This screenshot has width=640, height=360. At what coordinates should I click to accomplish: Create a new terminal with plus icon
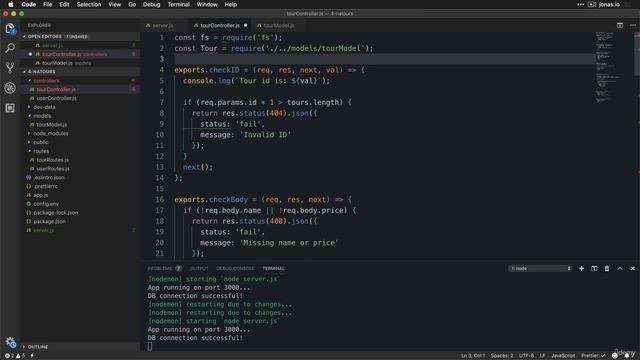coord(581,269)
